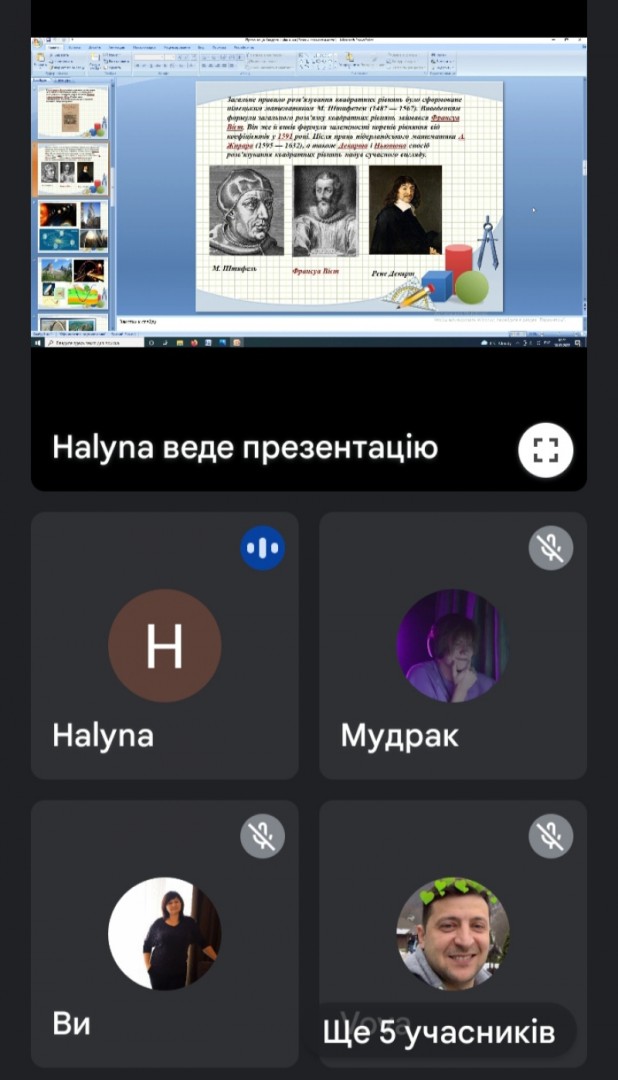Tap your own avatar in the "Ви" tile
The width and height of the screenshot is (618, 1080).
point(164,933)
